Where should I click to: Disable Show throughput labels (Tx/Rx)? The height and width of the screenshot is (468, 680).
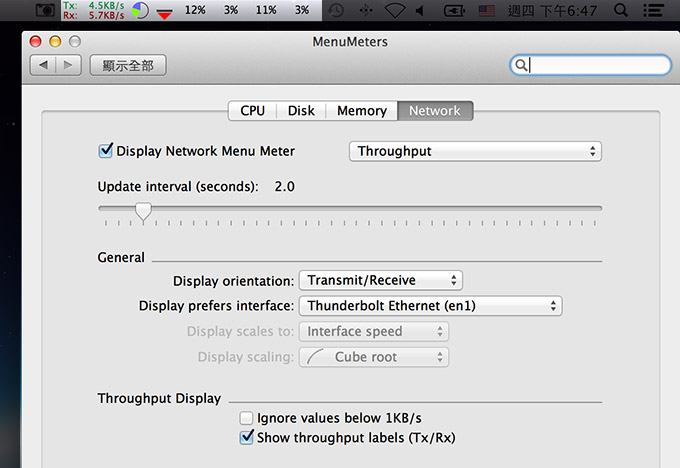click(x=246, y=437)
